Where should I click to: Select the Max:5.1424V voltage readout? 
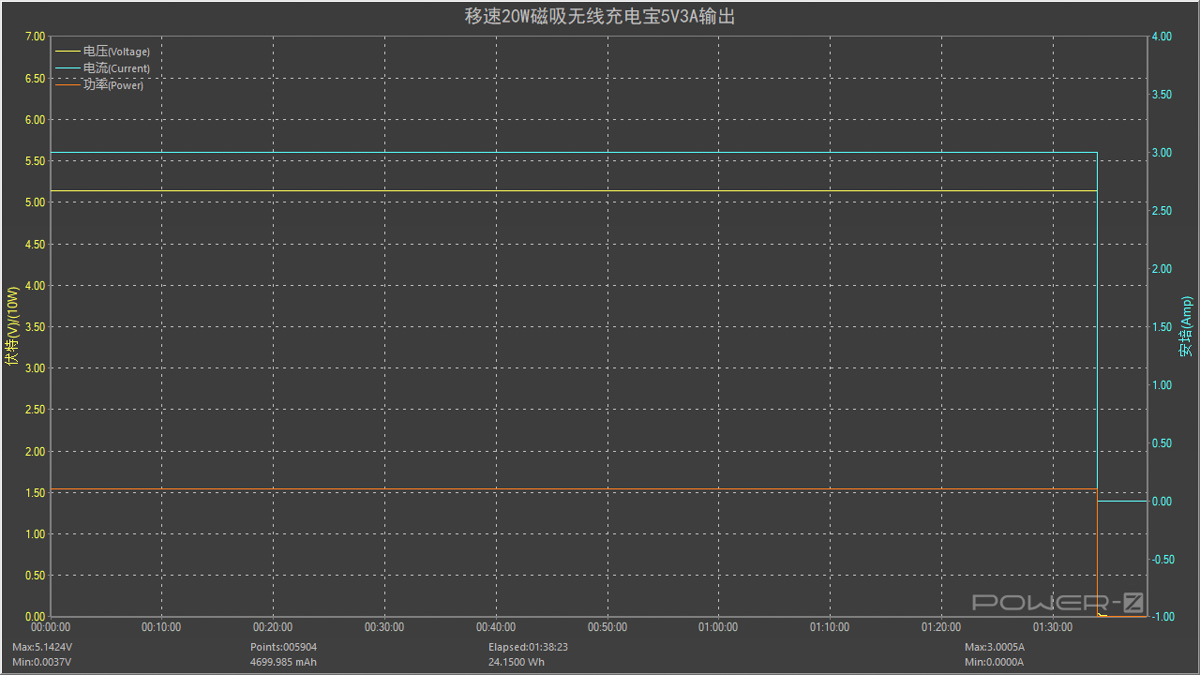[x=42, y=647]
